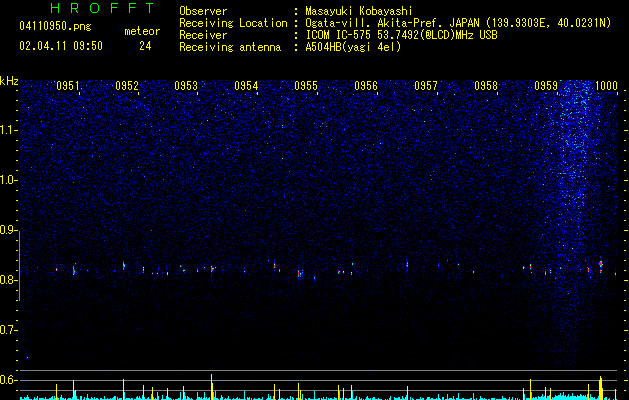Click the kHz axis unit label
Screen dimensions: 629x400
point(9,81)
